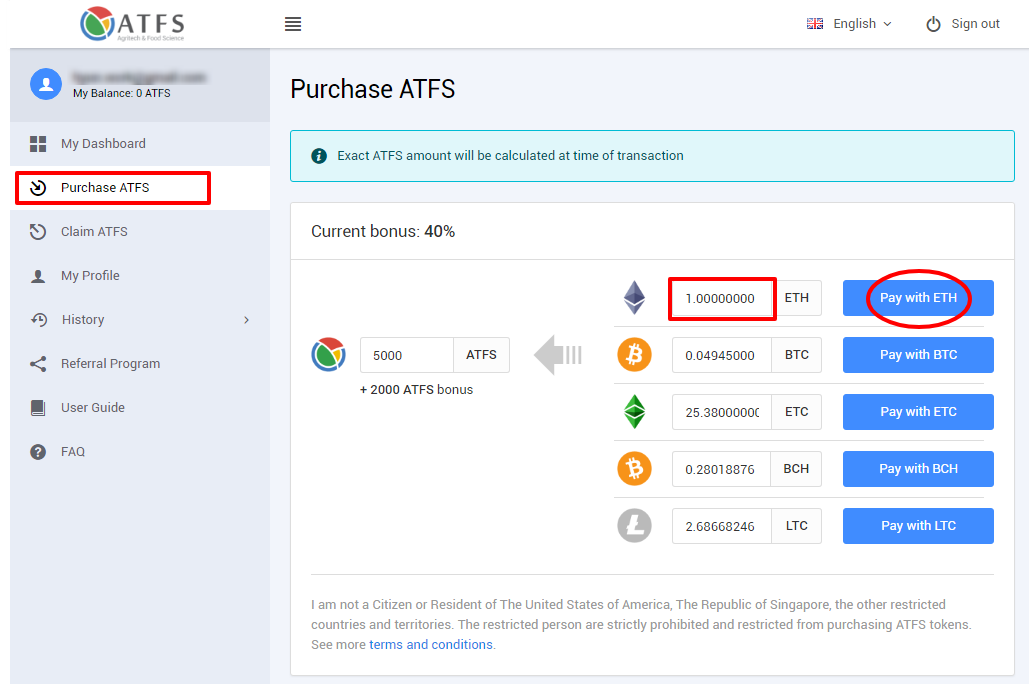The image size is (1029, 684).
Task: Open History menu item
Action: (140, 320)
